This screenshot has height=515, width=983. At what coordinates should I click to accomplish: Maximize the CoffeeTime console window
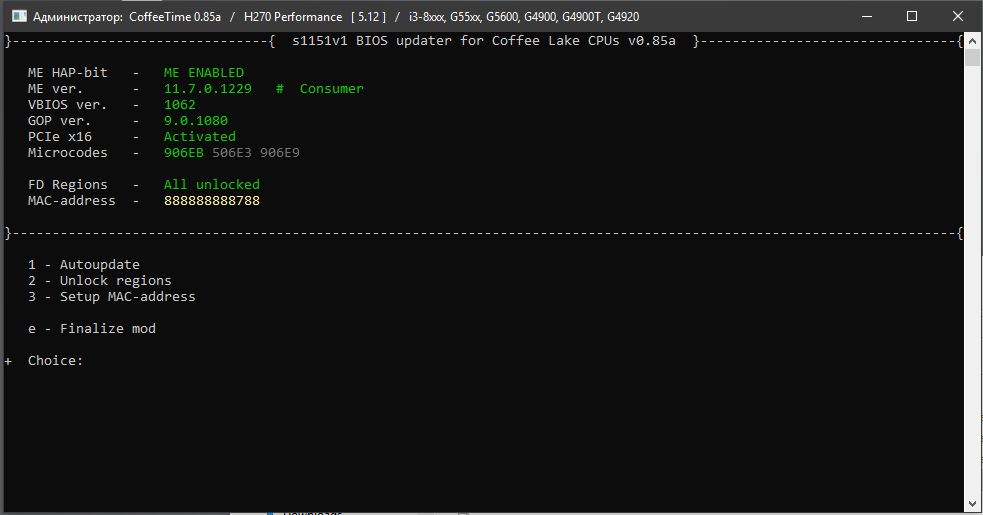912,16
